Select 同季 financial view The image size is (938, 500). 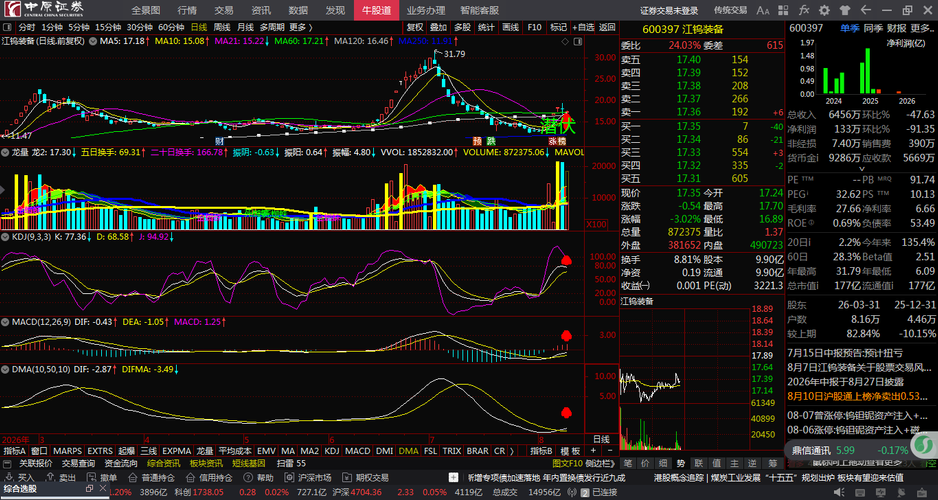pyautogui.click(x=873, y=28)
